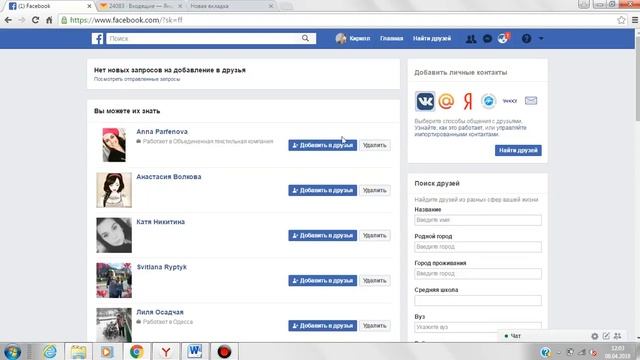Viewport: 640px width, 360px height.
Task: Open Кирилл profile link in header
Action: tap(353, 38)
